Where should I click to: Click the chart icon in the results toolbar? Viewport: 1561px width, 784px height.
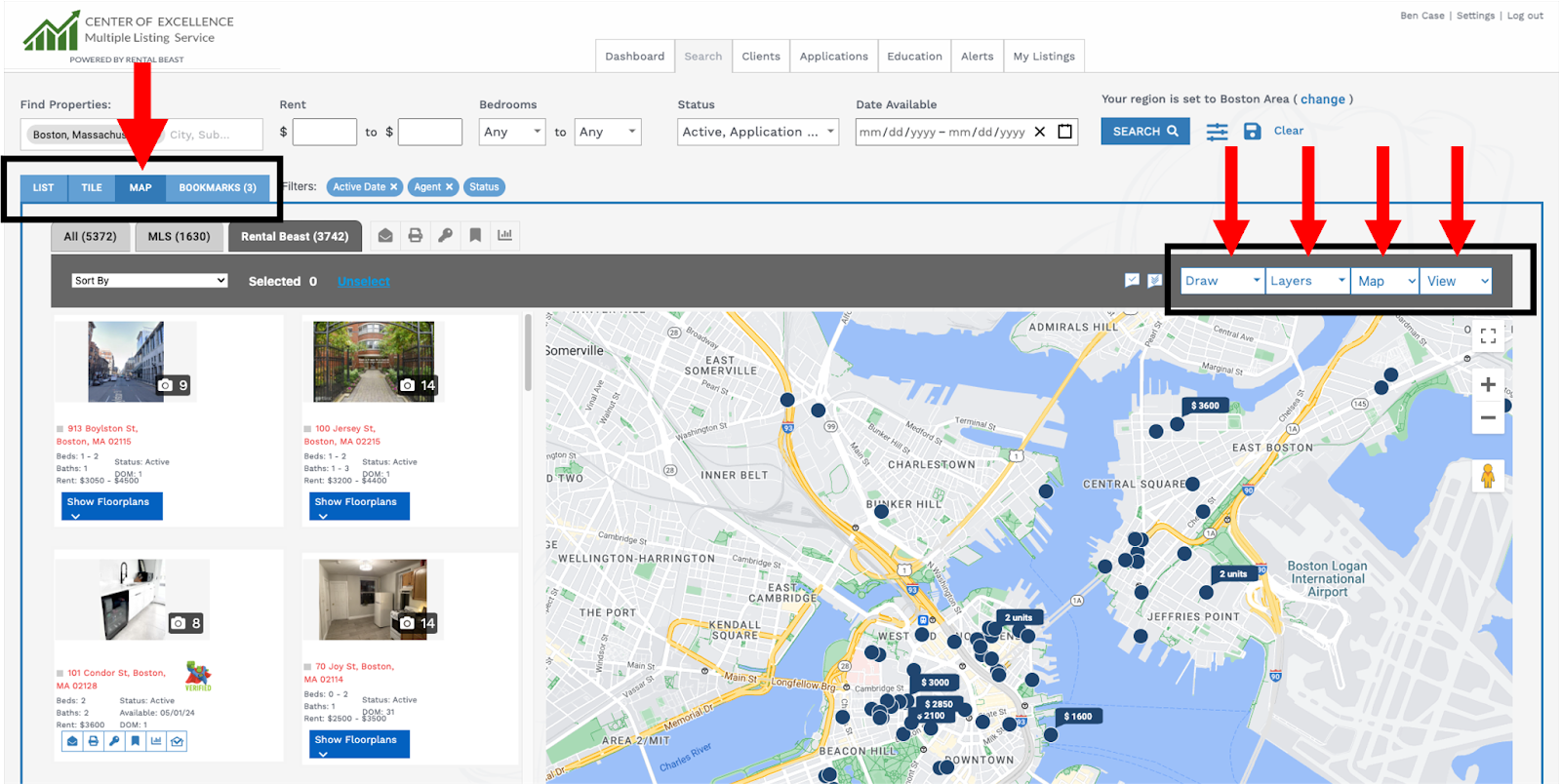click(504, 235)
